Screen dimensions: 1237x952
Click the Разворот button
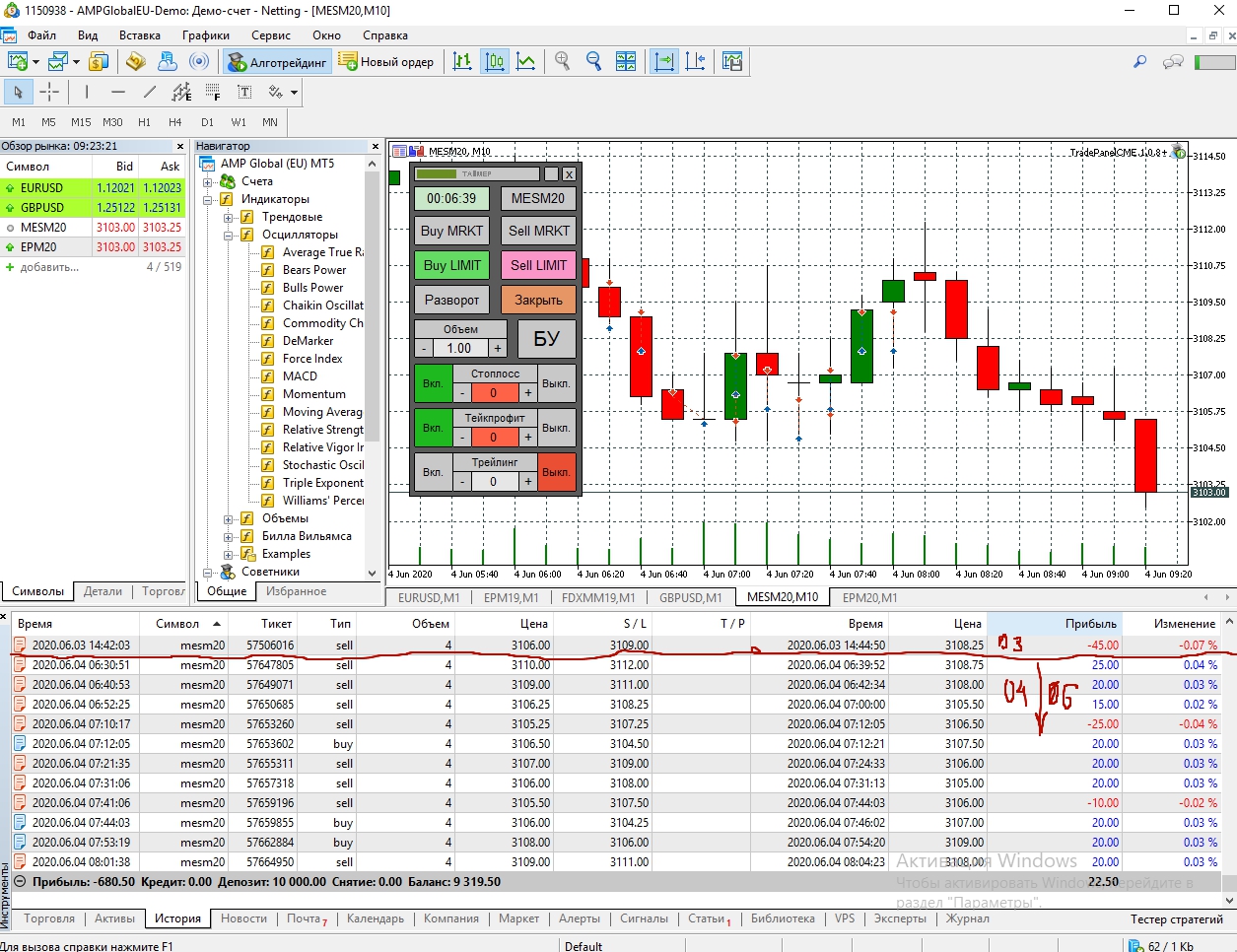coord(451,300)
